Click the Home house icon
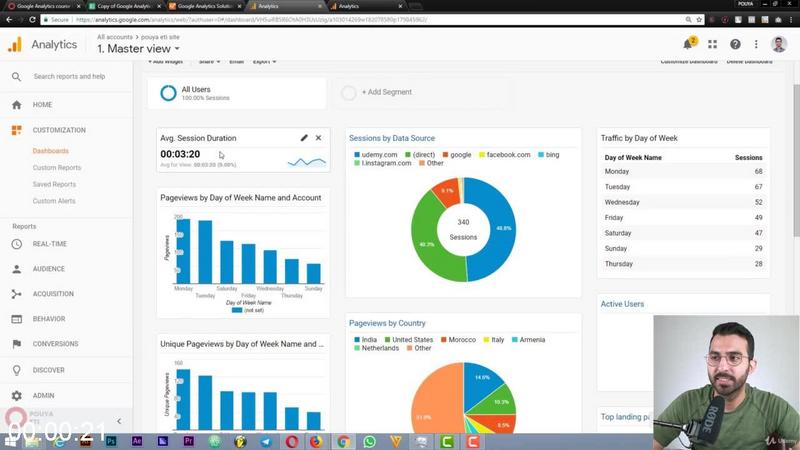This screenshot has height=450, width=800. click(16, 105)
